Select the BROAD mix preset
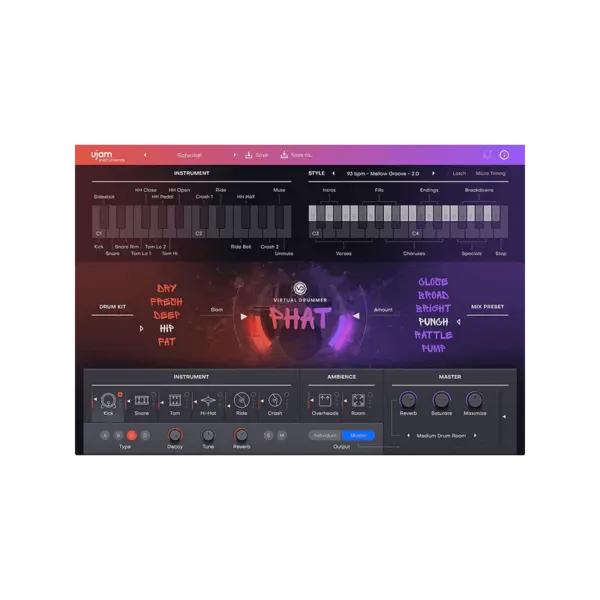Screen dimensions: 600x600 click(433, 295)
